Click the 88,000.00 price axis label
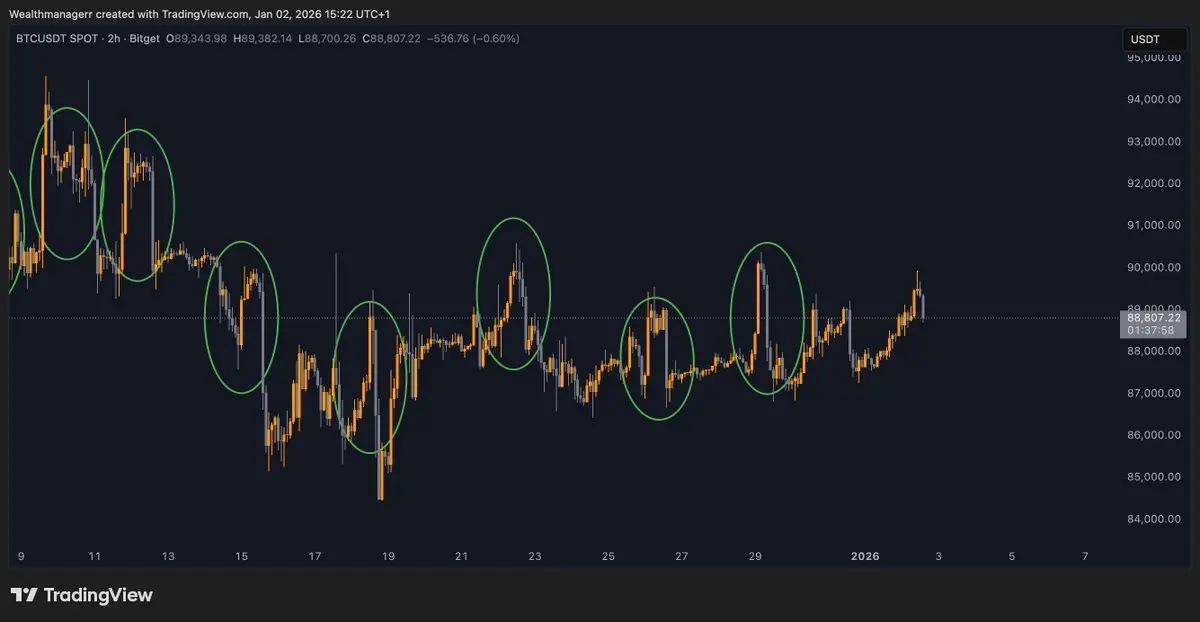 pyautogui.click(x=1155, y=351)
